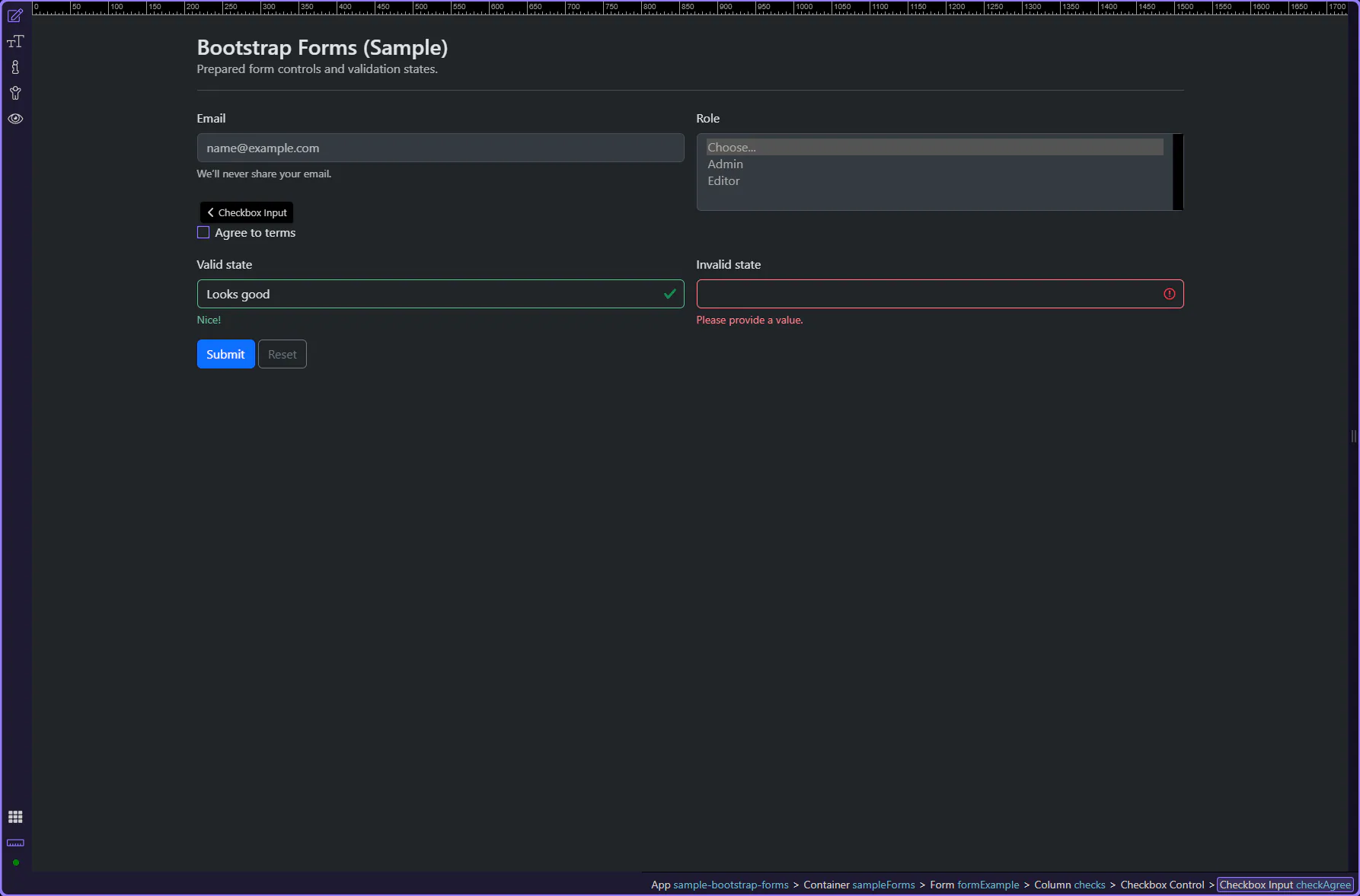Select Admin in the Role list
The image size is (1360, 896).
coord(725,164)
